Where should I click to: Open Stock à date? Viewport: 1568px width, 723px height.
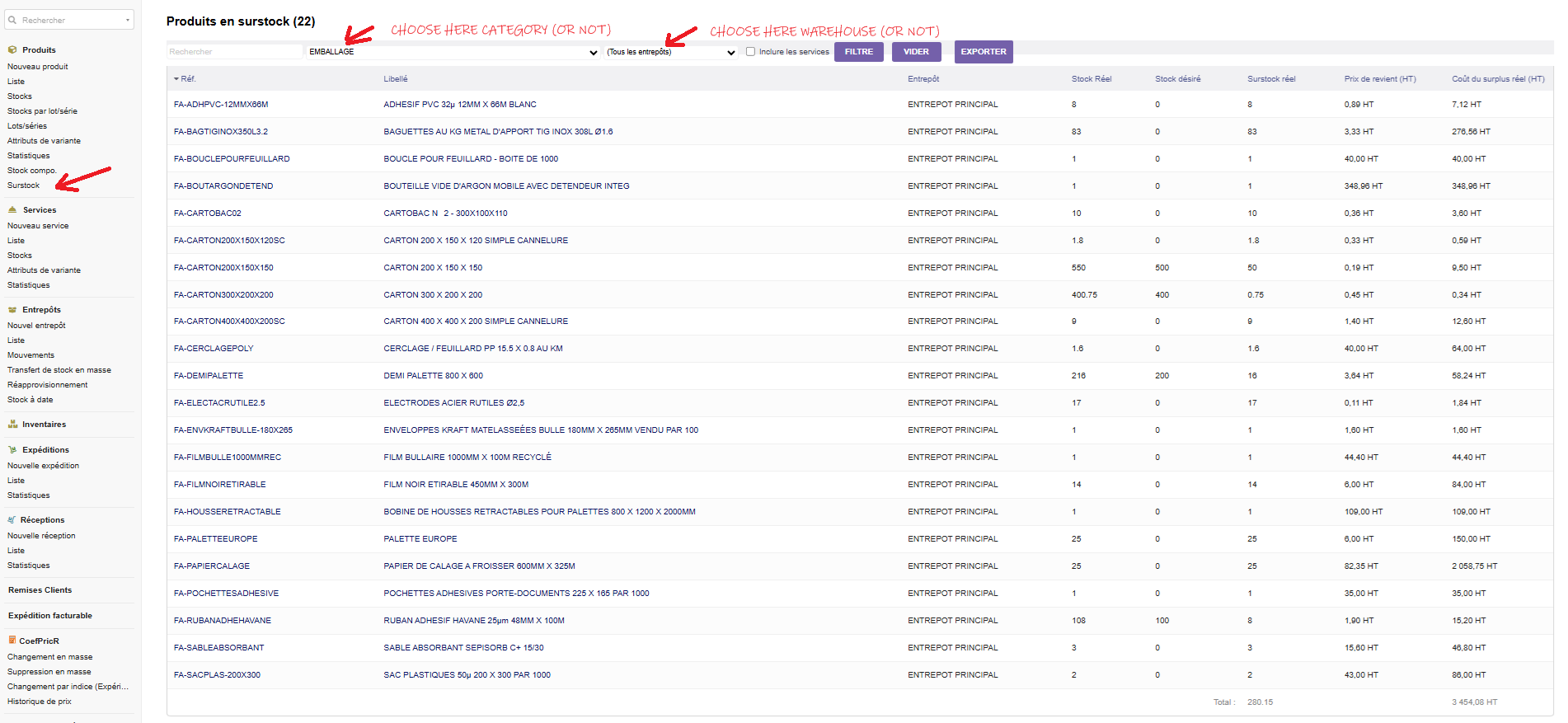[31, 400]
